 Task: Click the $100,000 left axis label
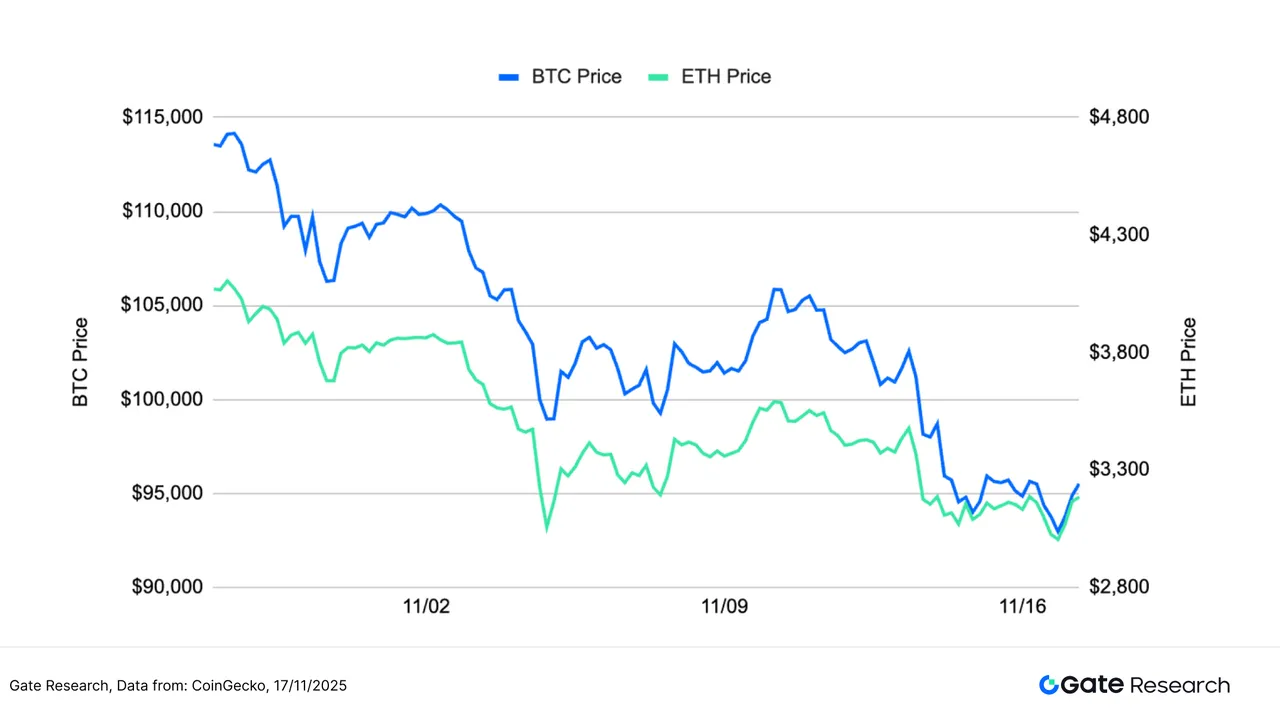163,399
